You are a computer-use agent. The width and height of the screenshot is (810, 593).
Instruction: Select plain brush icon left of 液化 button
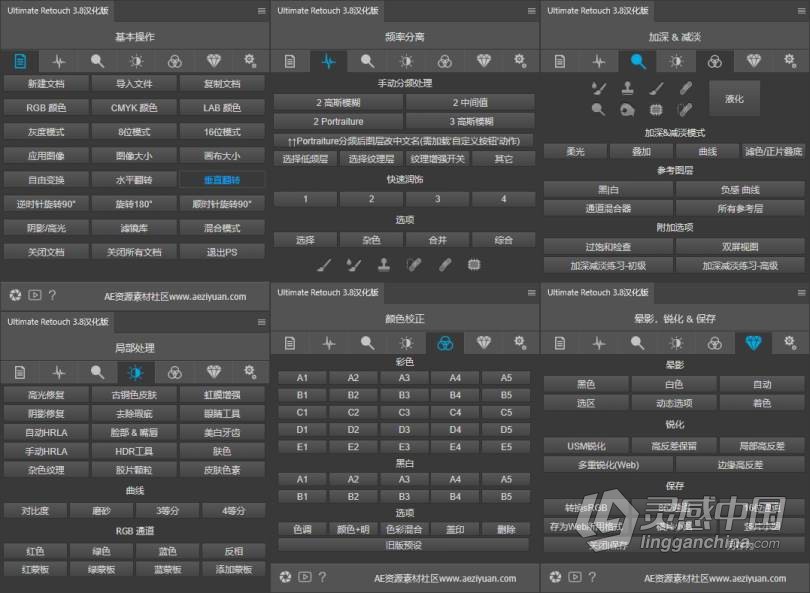coord(656,88)
